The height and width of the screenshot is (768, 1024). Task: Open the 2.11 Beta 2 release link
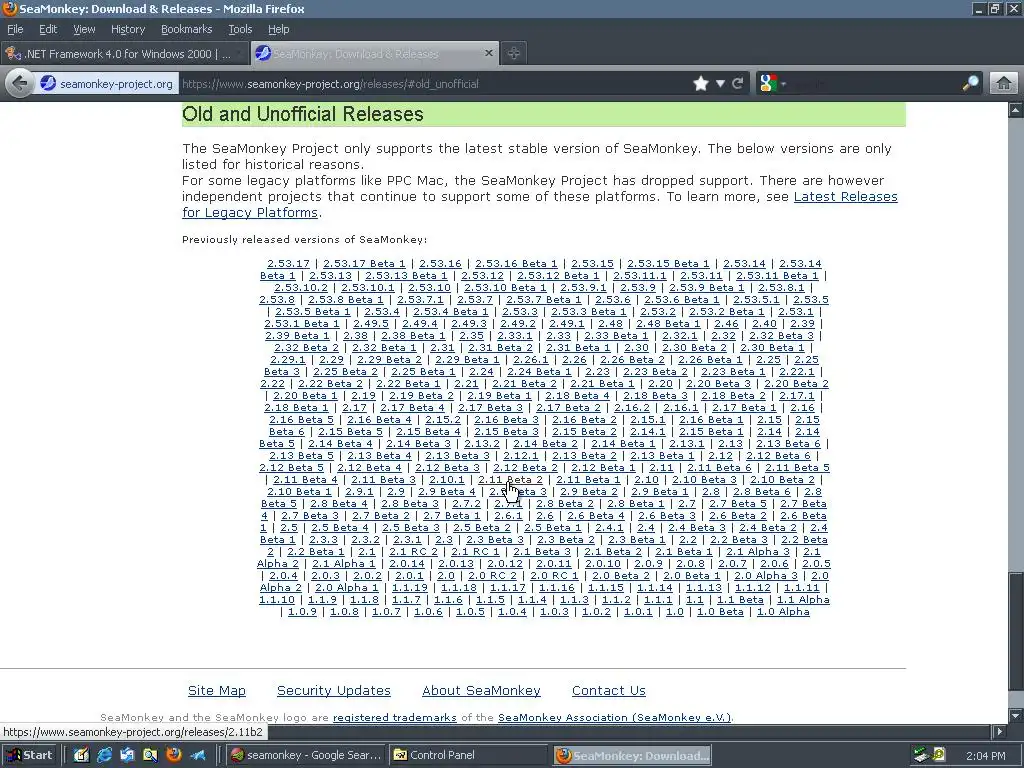[509, 479]
